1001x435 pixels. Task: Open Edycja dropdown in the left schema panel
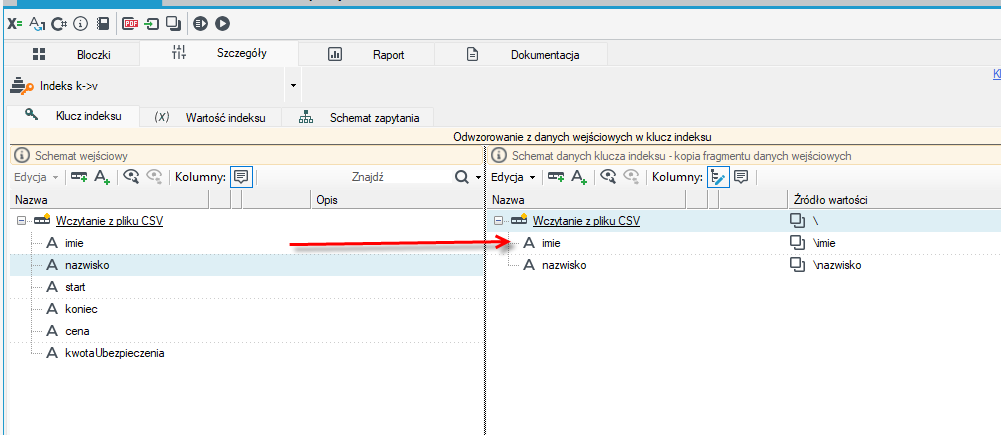click(36, 177)
